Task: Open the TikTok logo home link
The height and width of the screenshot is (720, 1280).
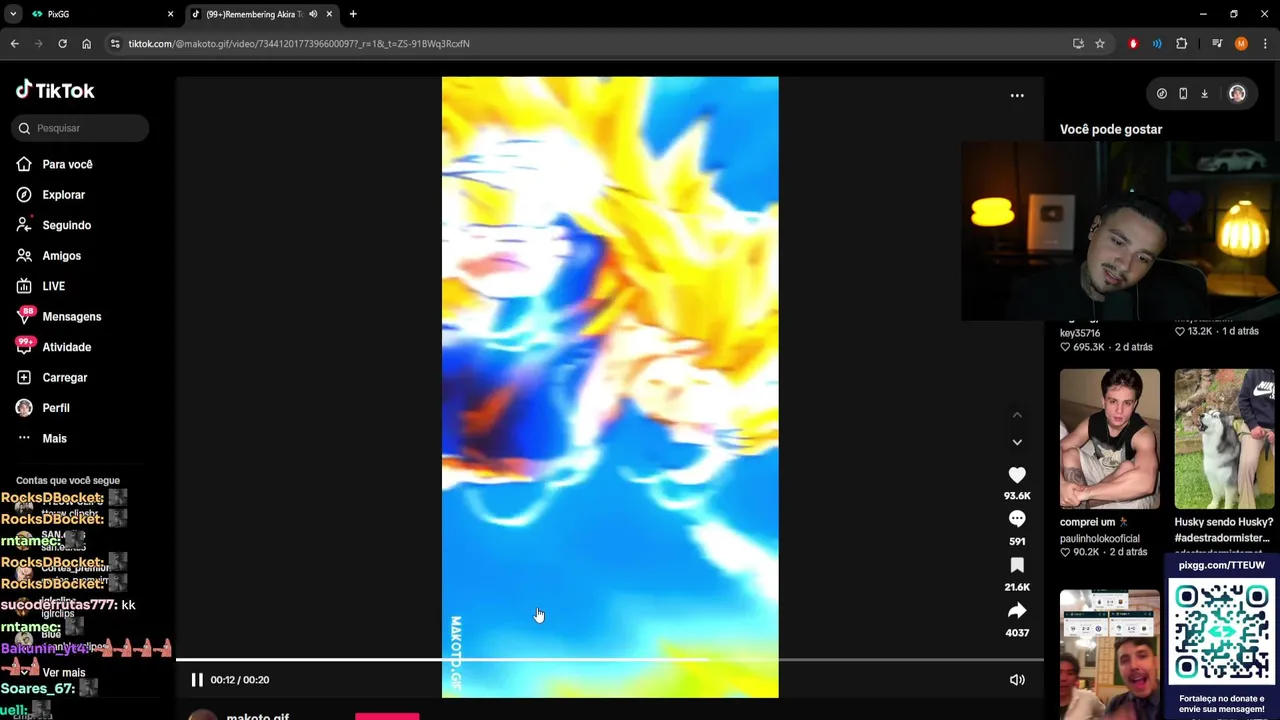Action: pyautogui.click(x=55, y=90)
